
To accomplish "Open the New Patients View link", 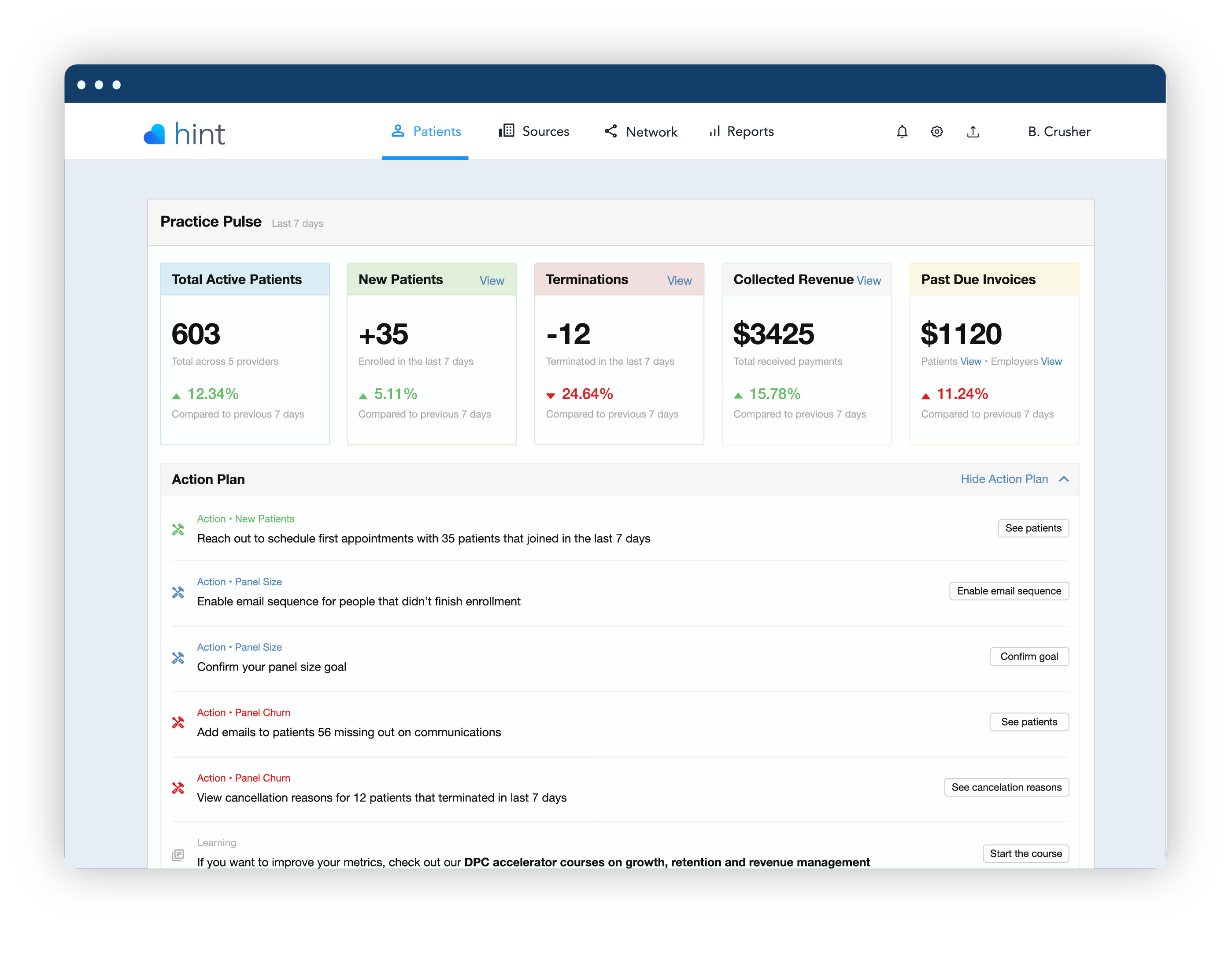I will point(491,280).
